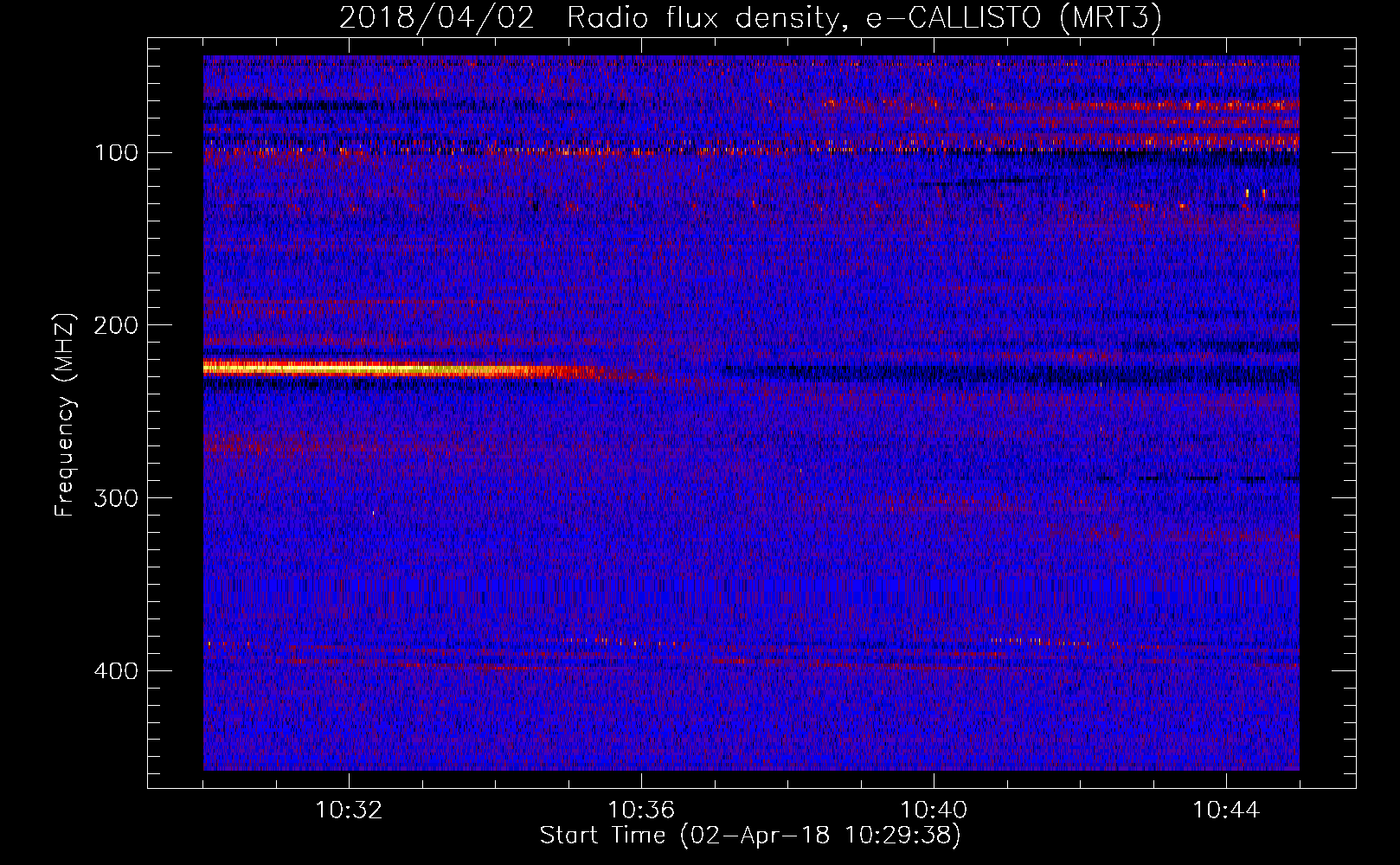Click the 10:40 time tick label

click(x=934, y=811)
